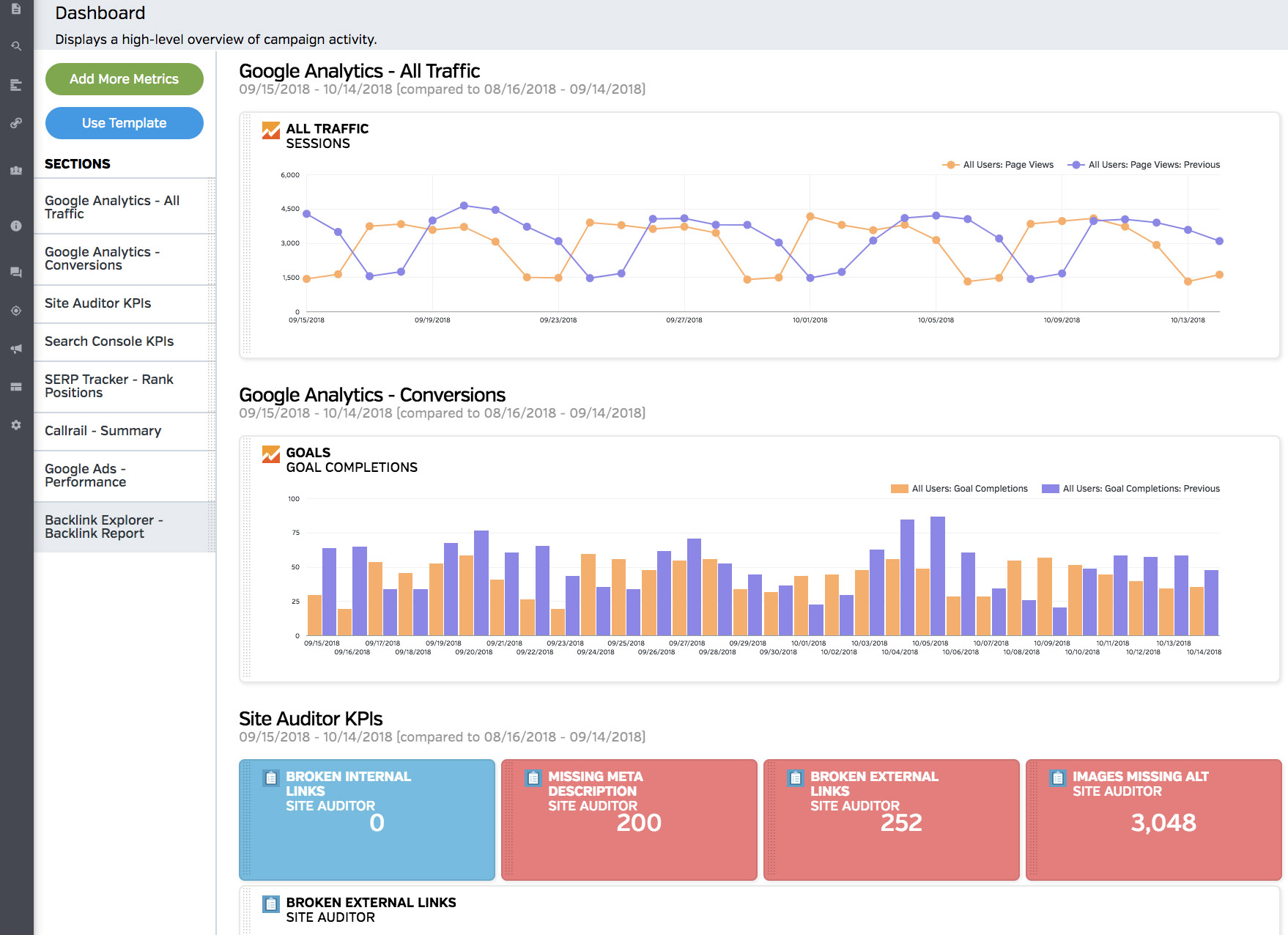Select the blue Broken Internal Links card
Image resolution: width=1288 pixels, height=935 pixels.
(x=367, y=819)
